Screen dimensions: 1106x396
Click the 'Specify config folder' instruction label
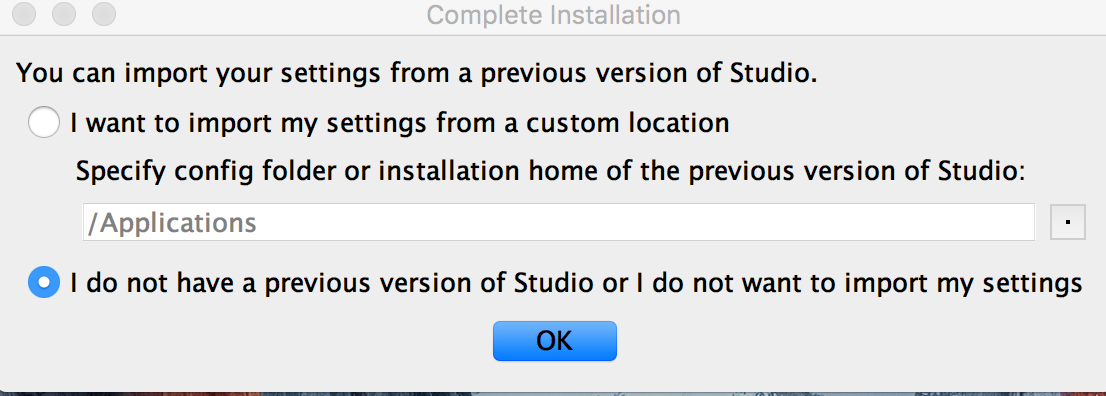tap(549, 172)
